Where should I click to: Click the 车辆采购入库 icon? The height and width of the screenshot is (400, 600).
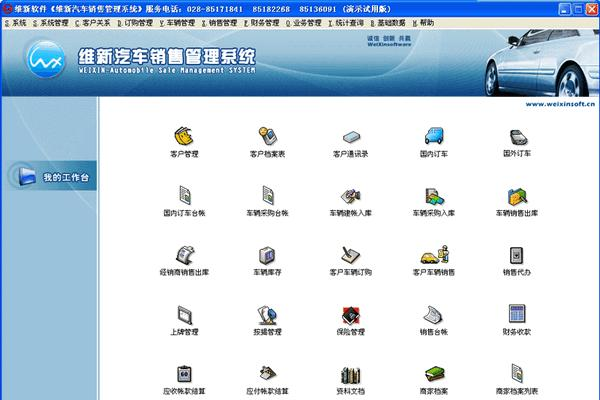[434, 196]
